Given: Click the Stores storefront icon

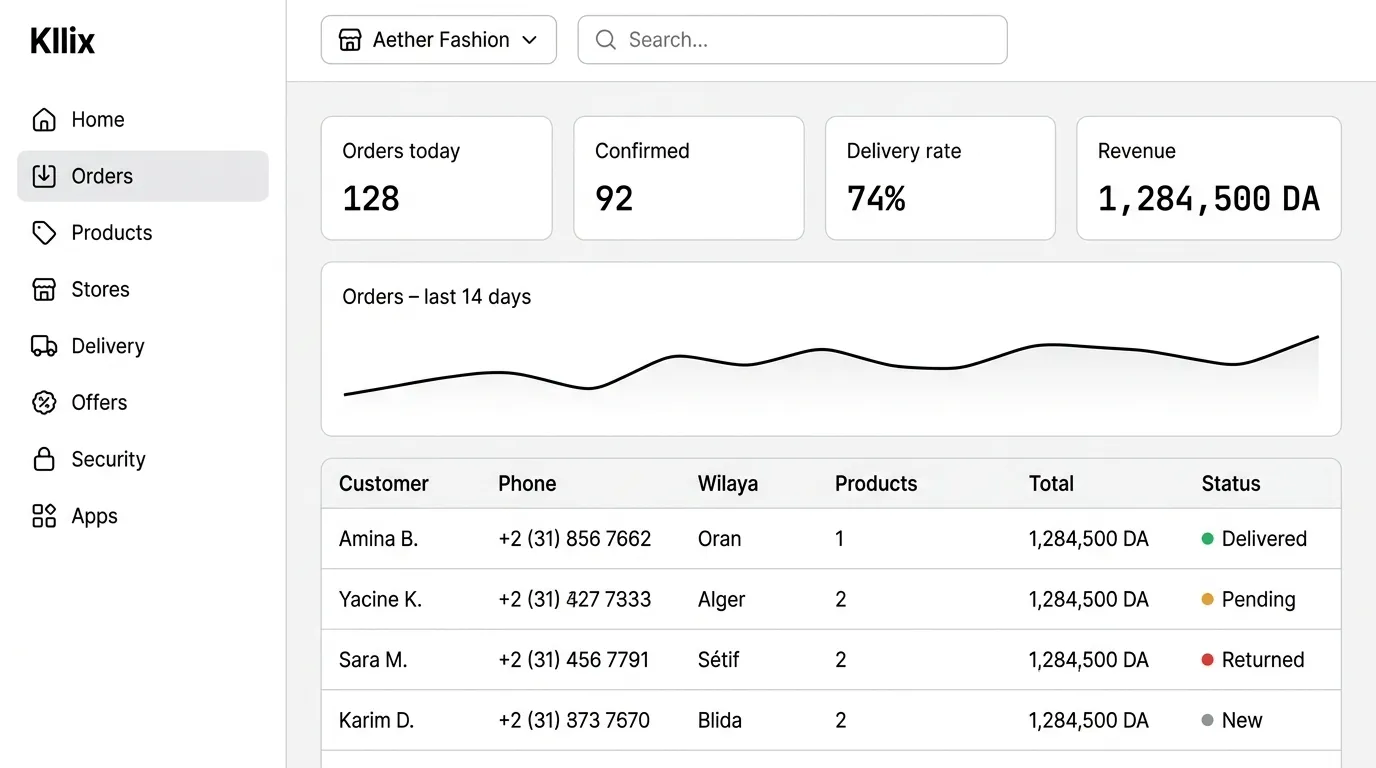Looking at the screenshot, I should (44, 290).
